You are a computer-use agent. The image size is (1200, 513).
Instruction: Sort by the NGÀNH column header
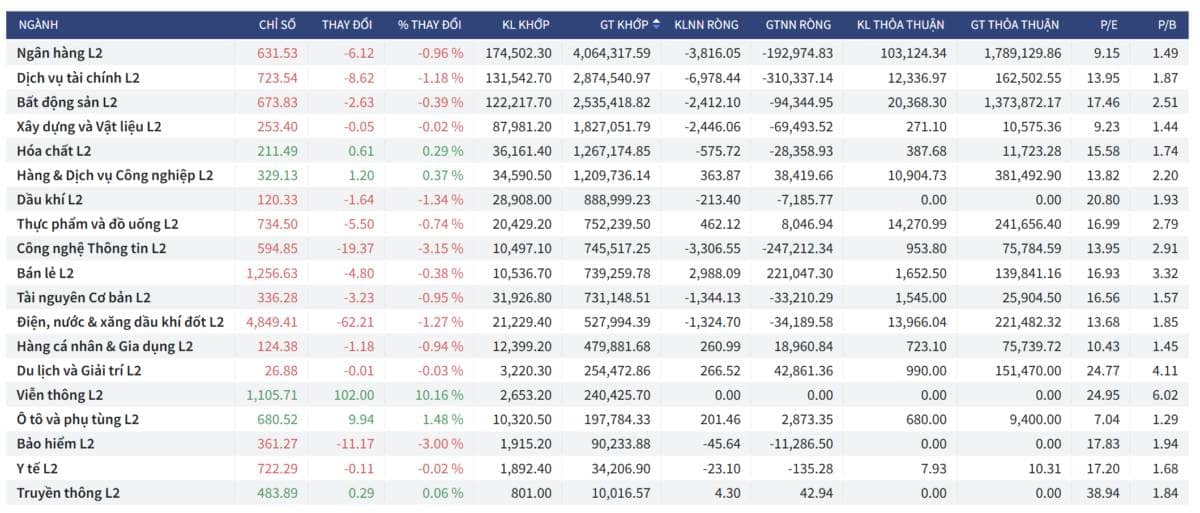38,24
